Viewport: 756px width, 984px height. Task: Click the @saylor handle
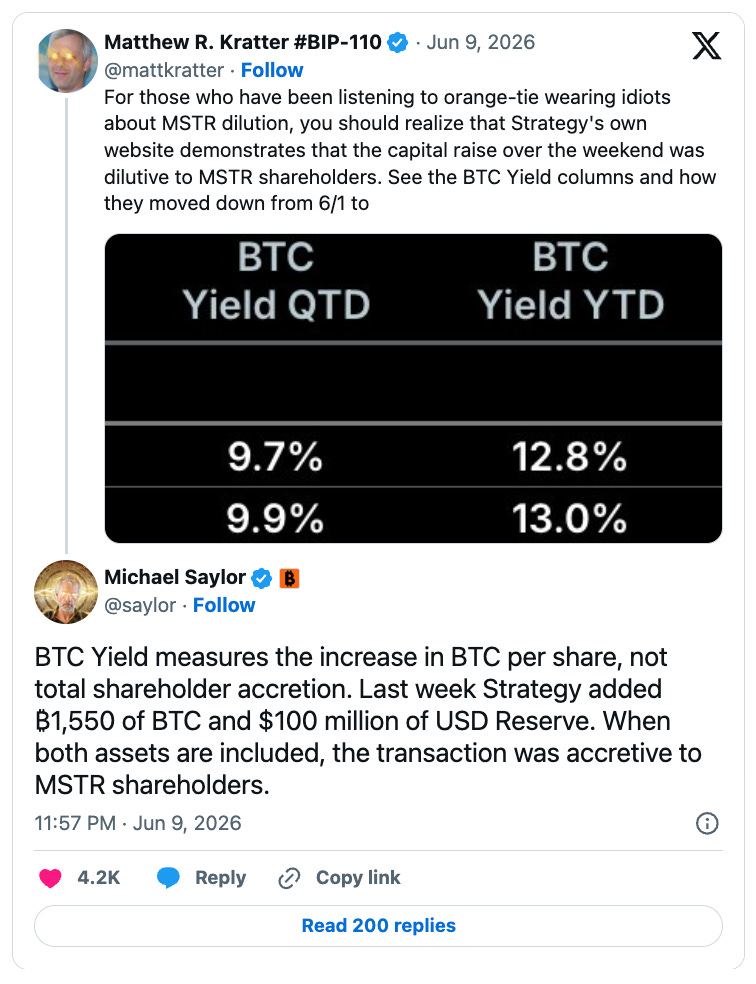click(x=140, y=605)
